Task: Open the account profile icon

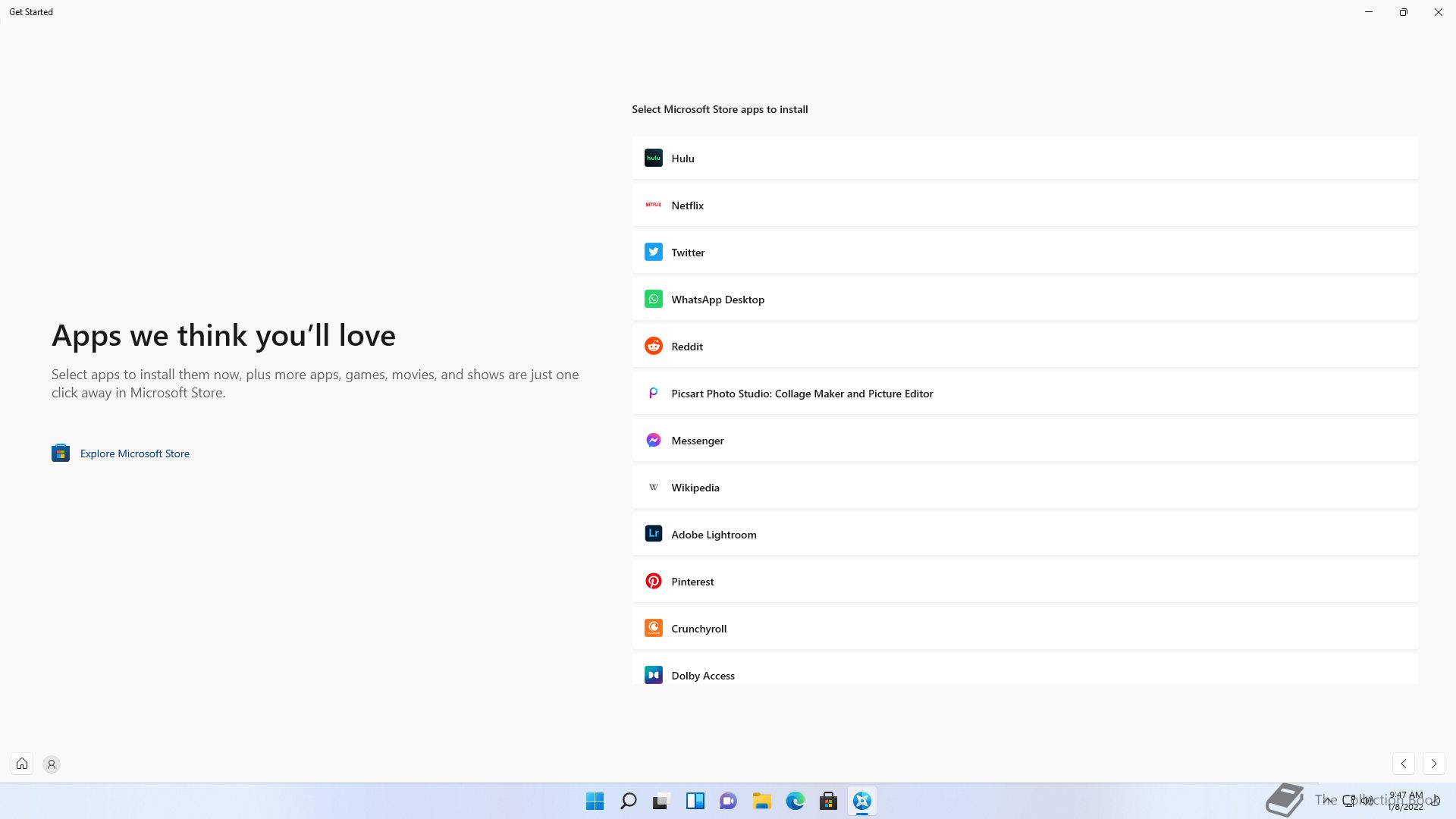Action: 52,764
